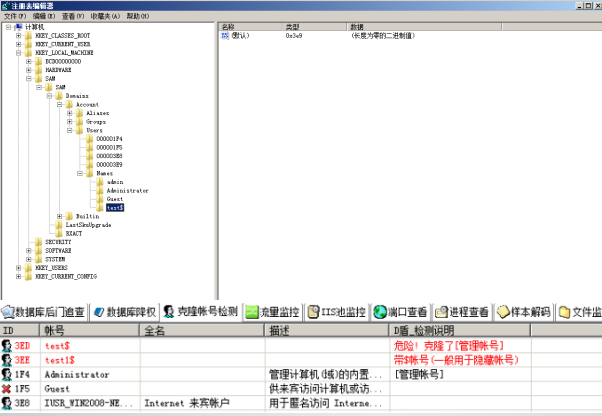Click the disabled Guest account icon
This screenshot has width=602, height=416.
click(7, 388)
